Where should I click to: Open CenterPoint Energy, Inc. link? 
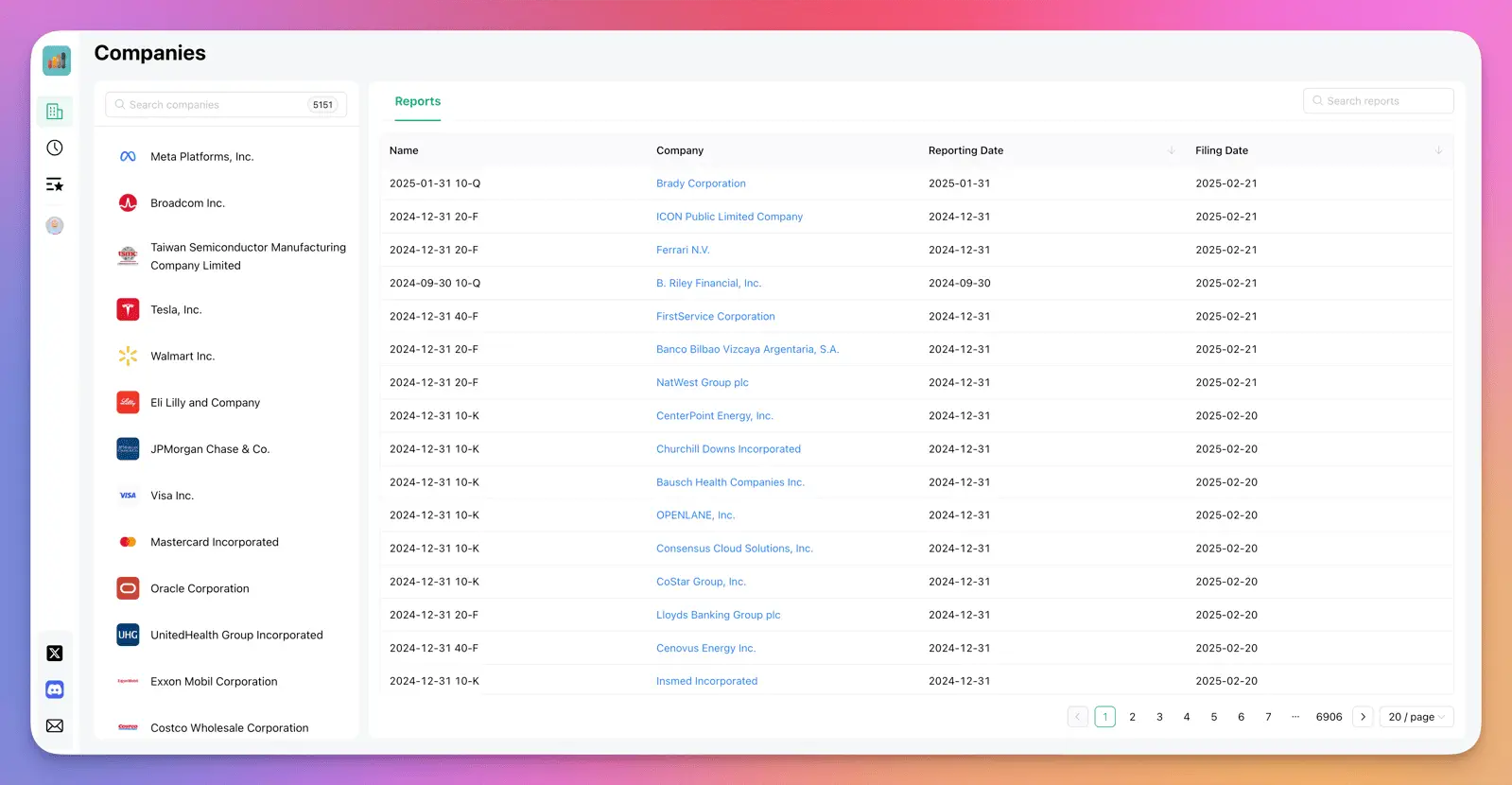[714, 415]
